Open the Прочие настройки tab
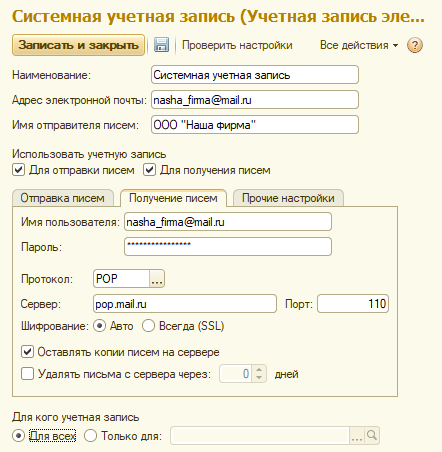Screen dimensions: 442x452 tap(288, 198)
